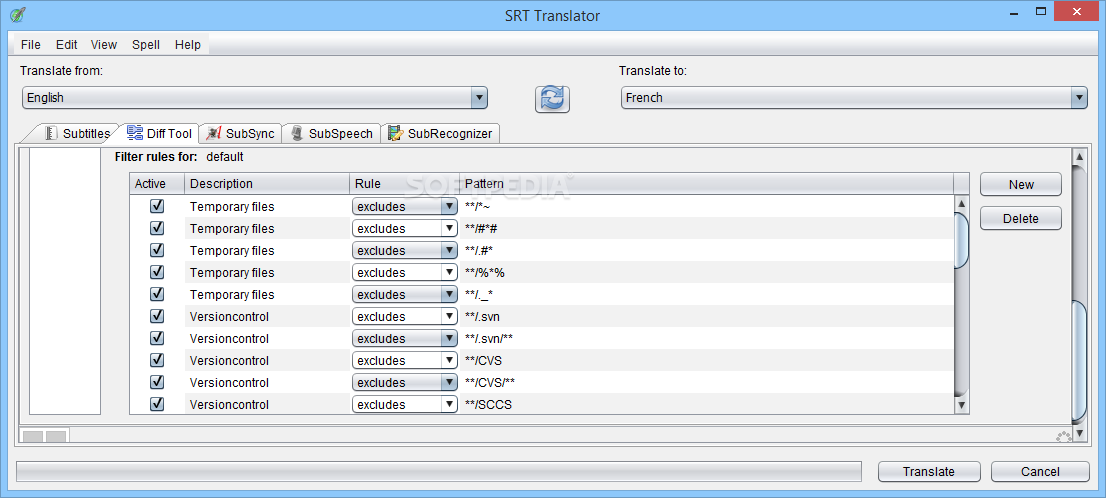Select the **/SCCS pattern cell
Screen dimensions: 1106x498
pos(706,404)
